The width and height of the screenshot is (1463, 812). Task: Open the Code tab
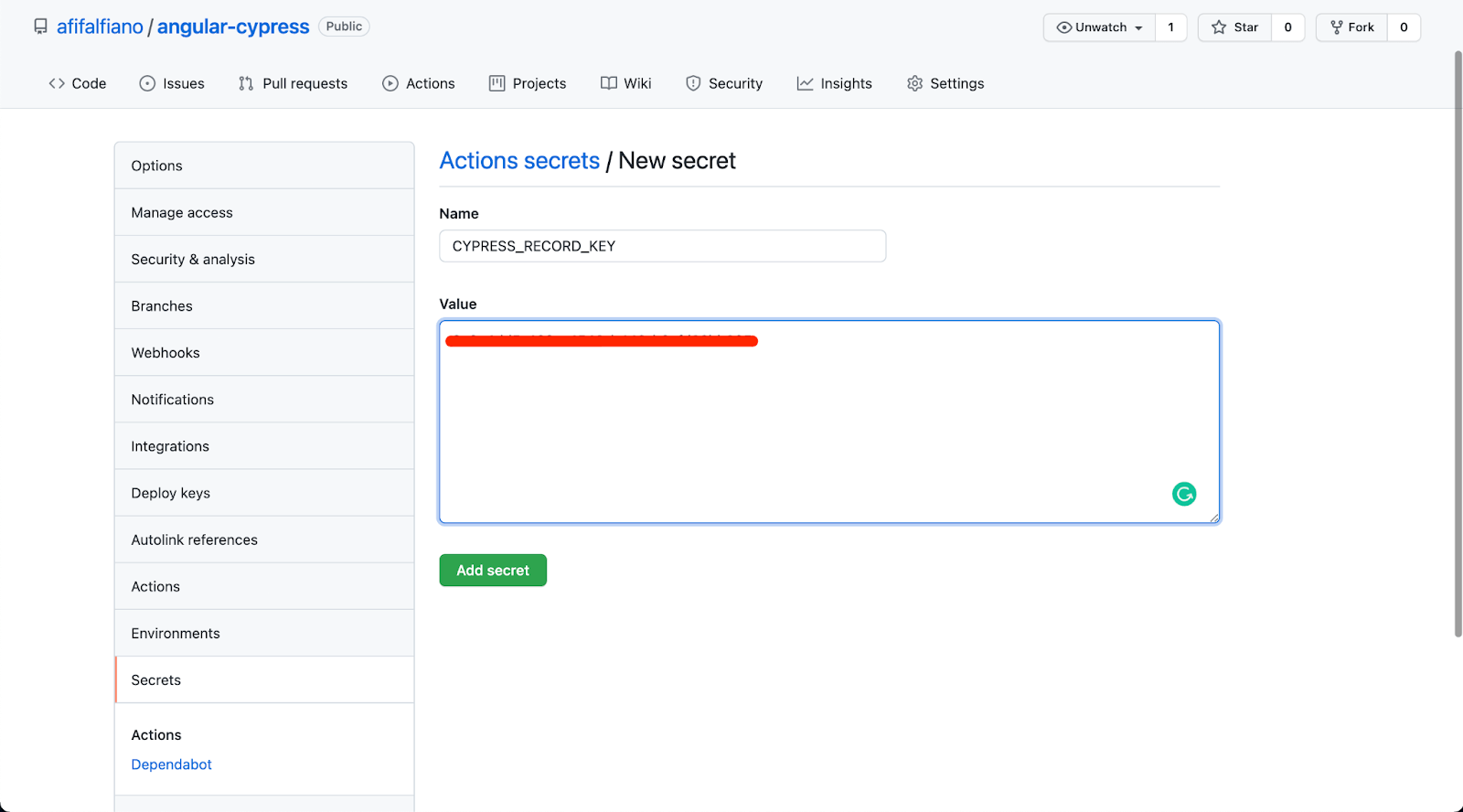78,83
